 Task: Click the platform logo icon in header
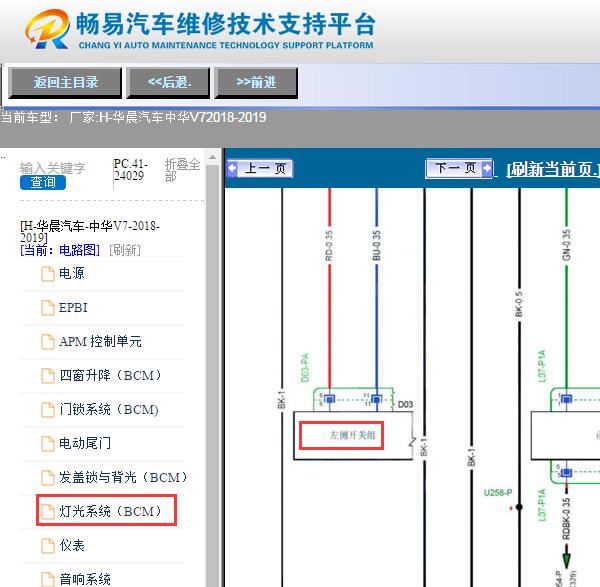click(x=47, y=29)
